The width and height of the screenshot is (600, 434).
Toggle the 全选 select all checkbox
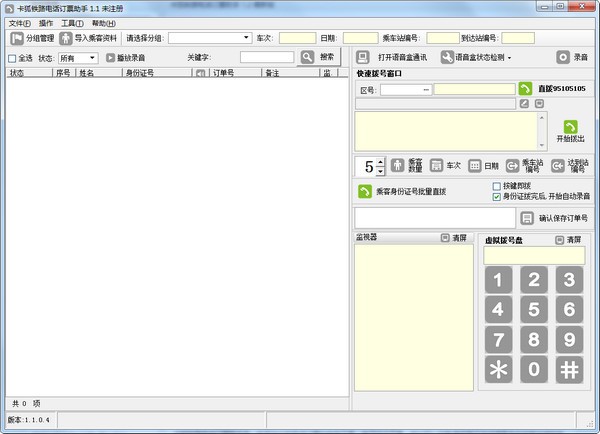(x=12, y=58)
